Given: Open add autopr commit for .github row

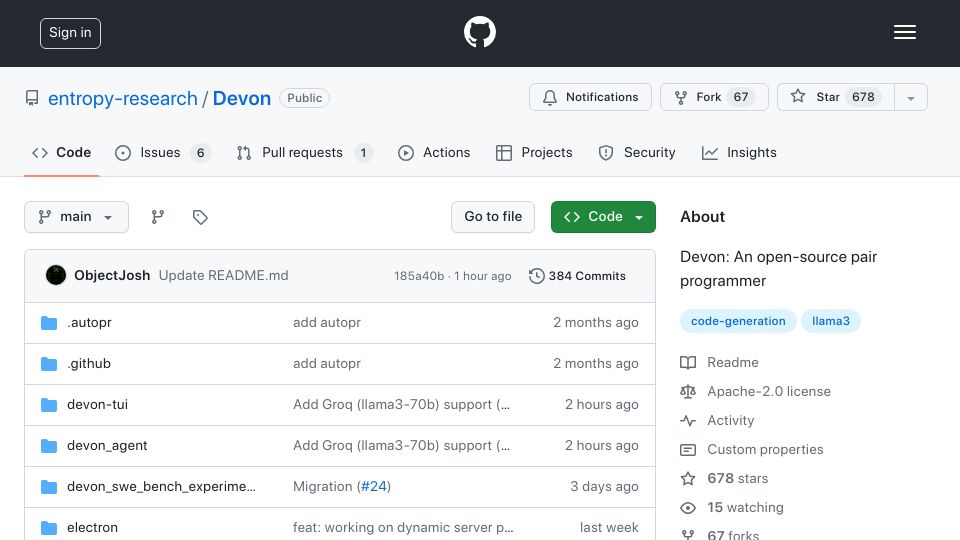Looking at the screenshot, I should tap(327, 364).
